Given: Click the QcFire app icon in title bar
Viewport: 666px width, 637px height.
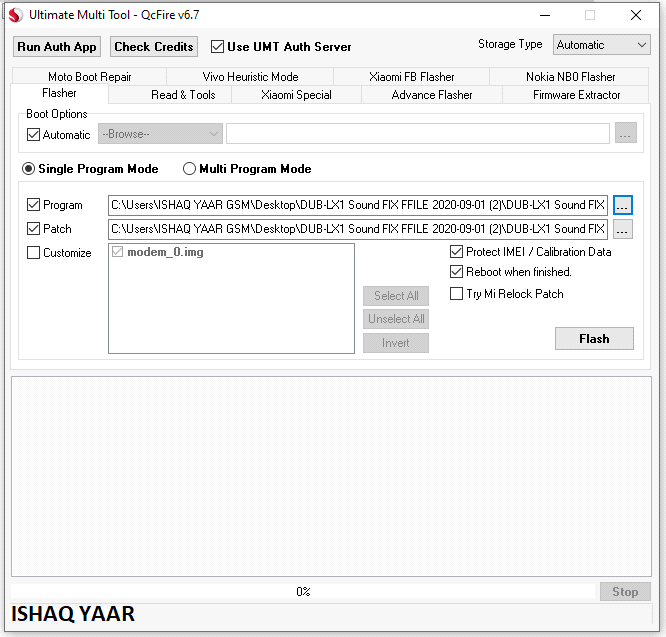Looking at the screenshot, I should point(16,15).
